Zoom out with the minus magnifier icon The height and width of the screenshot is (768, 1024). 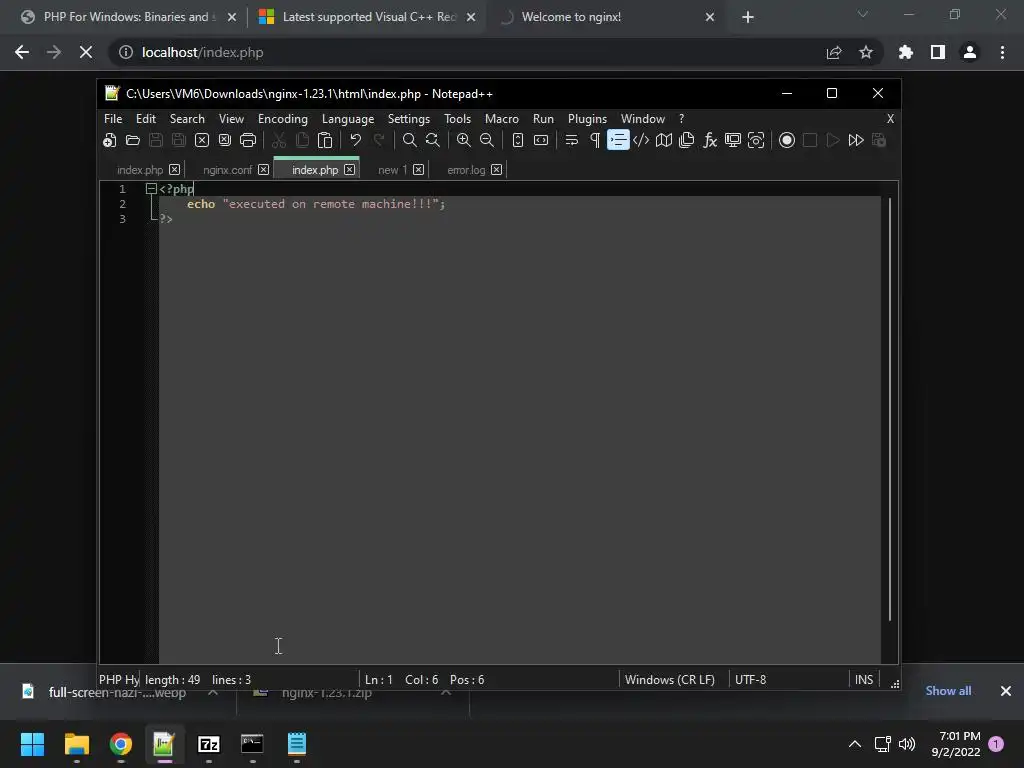click(x=487, y=140)
